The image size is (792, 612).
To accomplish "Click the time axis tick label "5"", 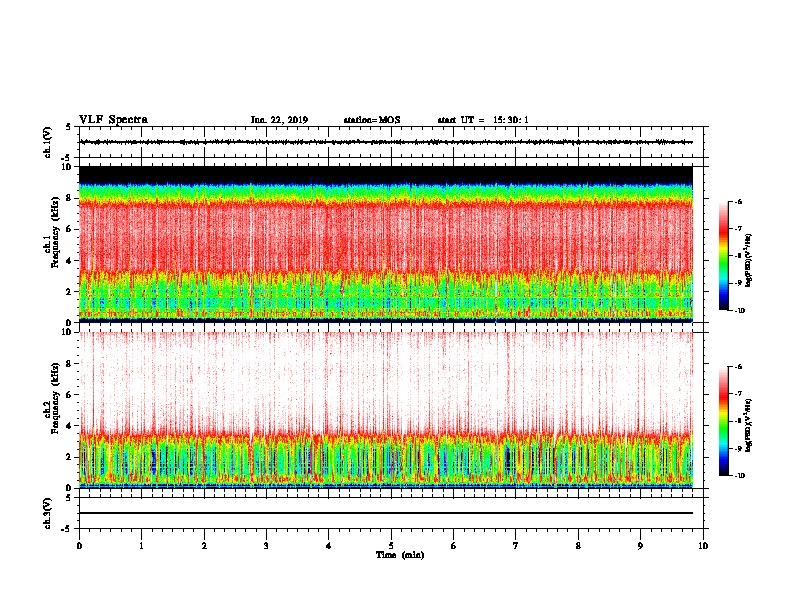I will [391, 546].
